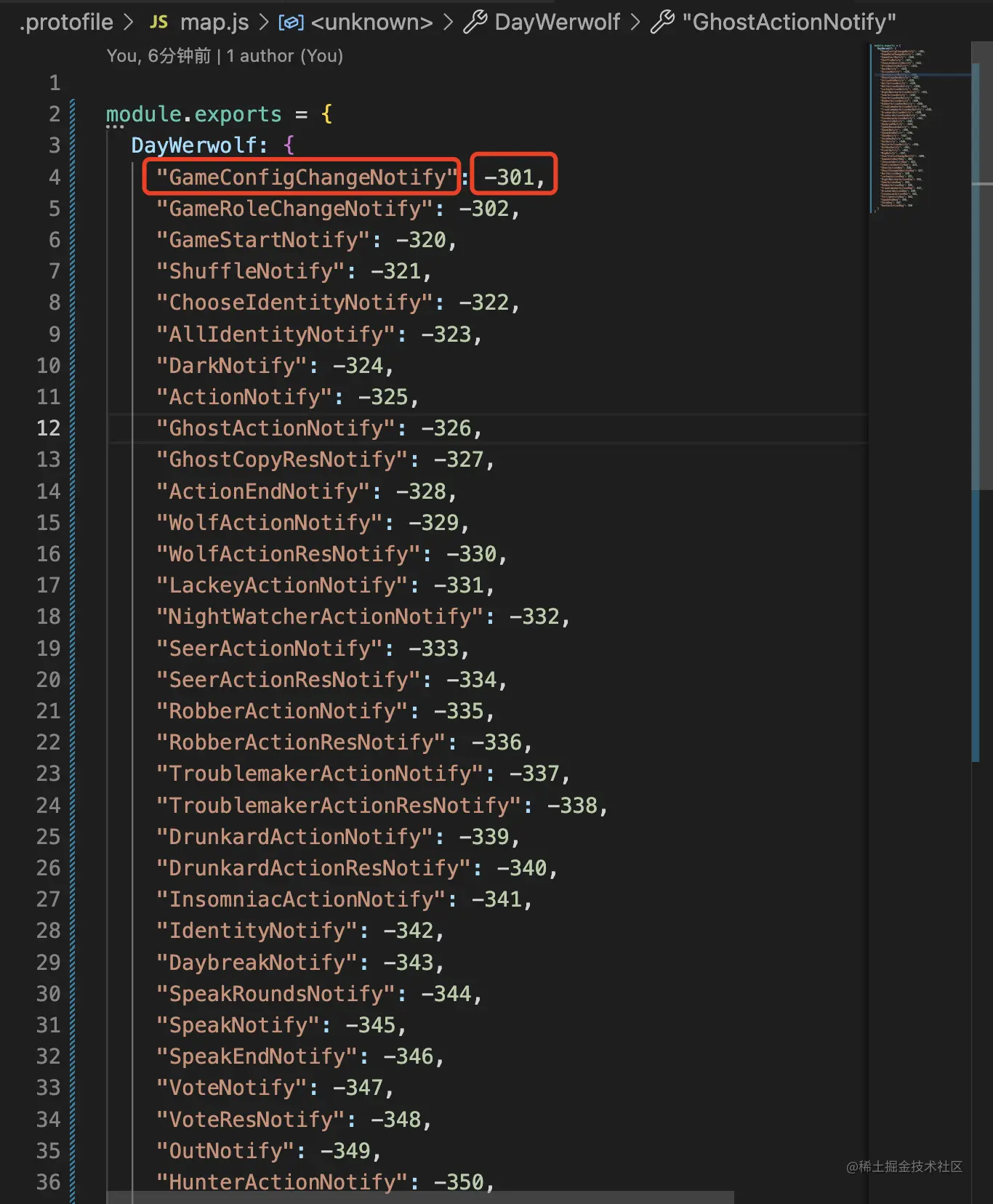993x1204 pixels.
Task: Open the git blame CodeLens "You, 6分钟前"
Action: [x=158, y=56]
